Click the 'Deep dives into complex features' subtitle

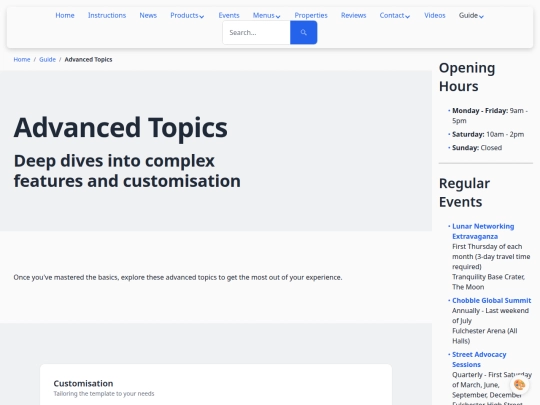coord(127,171)
